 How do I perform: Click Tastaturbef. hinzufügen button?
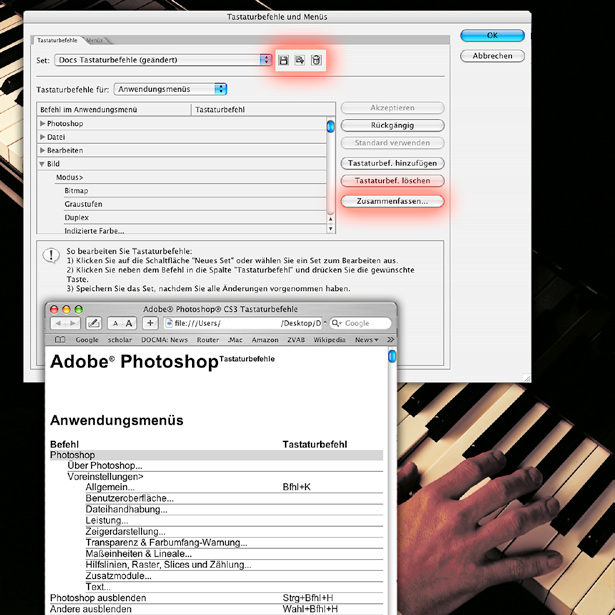392,163
